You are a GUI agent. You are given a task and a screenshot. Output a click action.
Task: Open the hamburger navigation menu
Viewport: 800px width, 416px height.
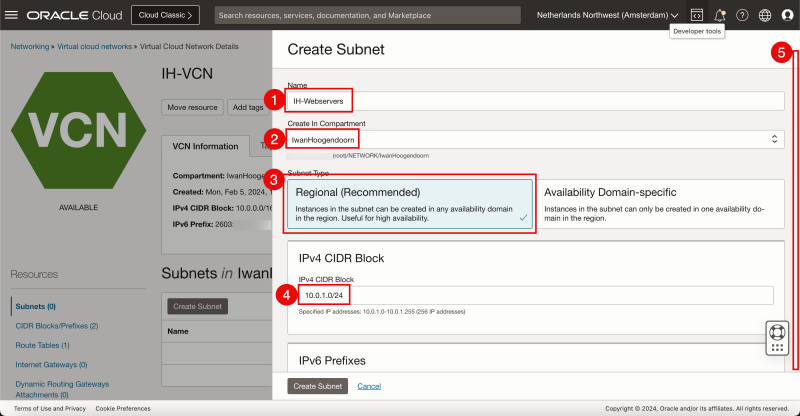(x=12, y=15)
